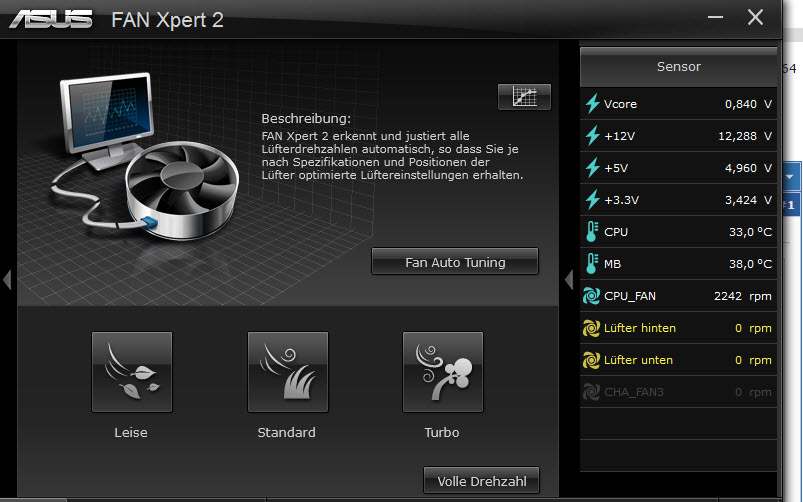Select the Lüfter unten label
803x502 pixels.
[x=638, y=360]
